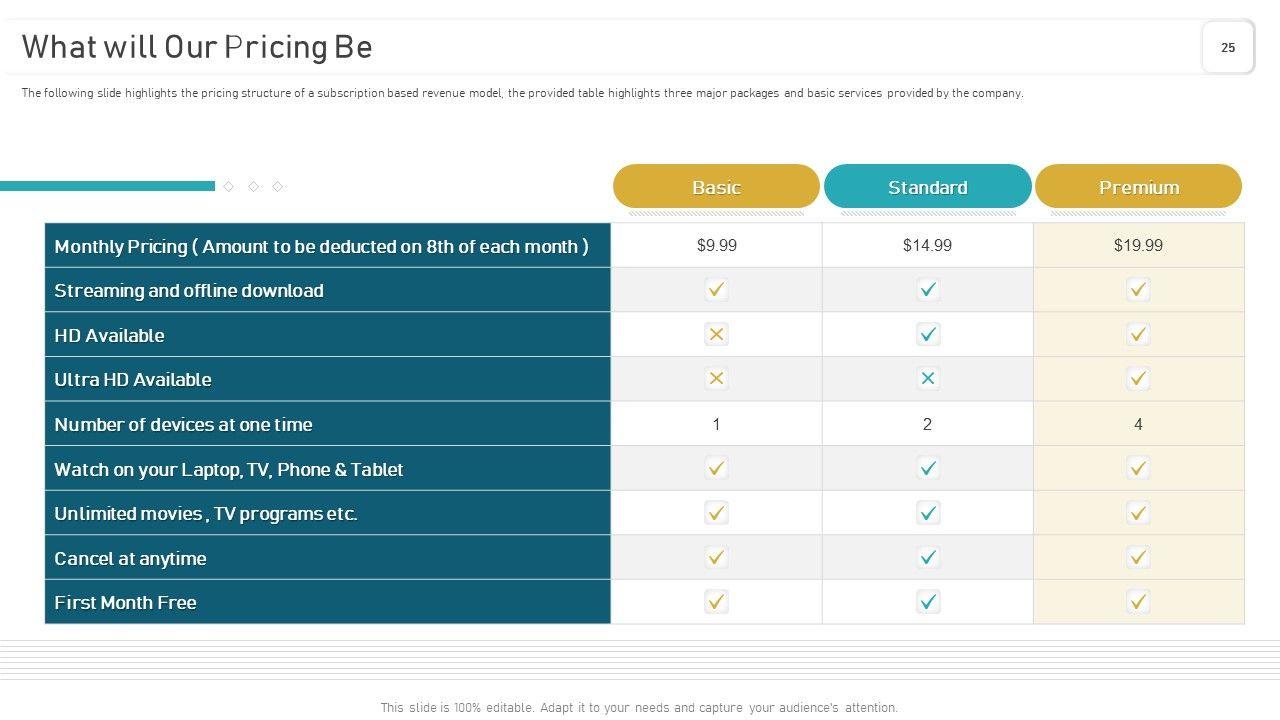Click the teal decorative bar above table

click(107, 186)
